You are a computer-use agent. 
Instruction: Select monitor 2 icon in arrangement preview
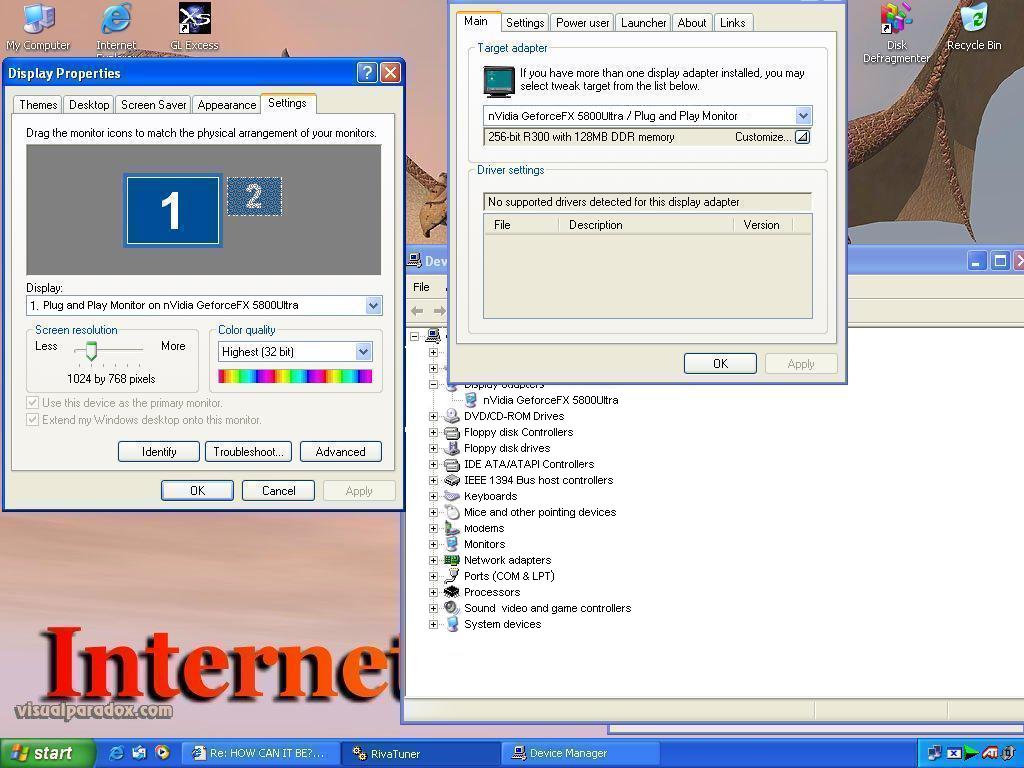pos(254,196)
